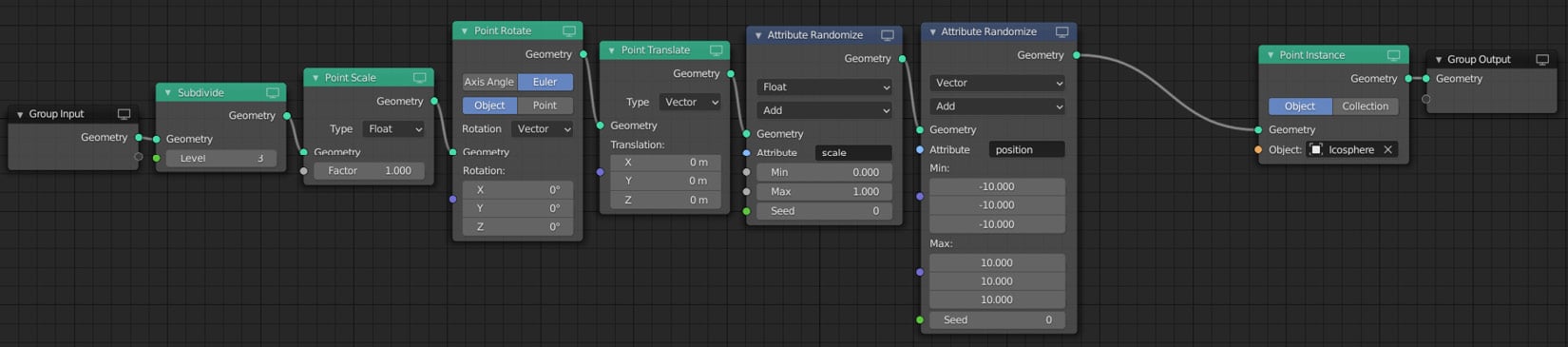Select Point space in Point Rotate

(x=545, y=106)
